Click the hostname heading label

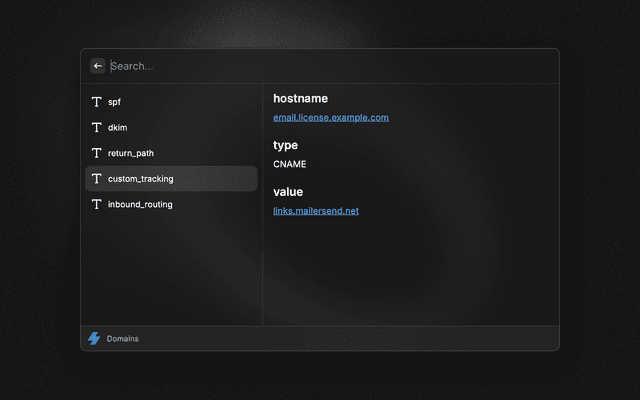pyautogui.click(x=300, y=98)
